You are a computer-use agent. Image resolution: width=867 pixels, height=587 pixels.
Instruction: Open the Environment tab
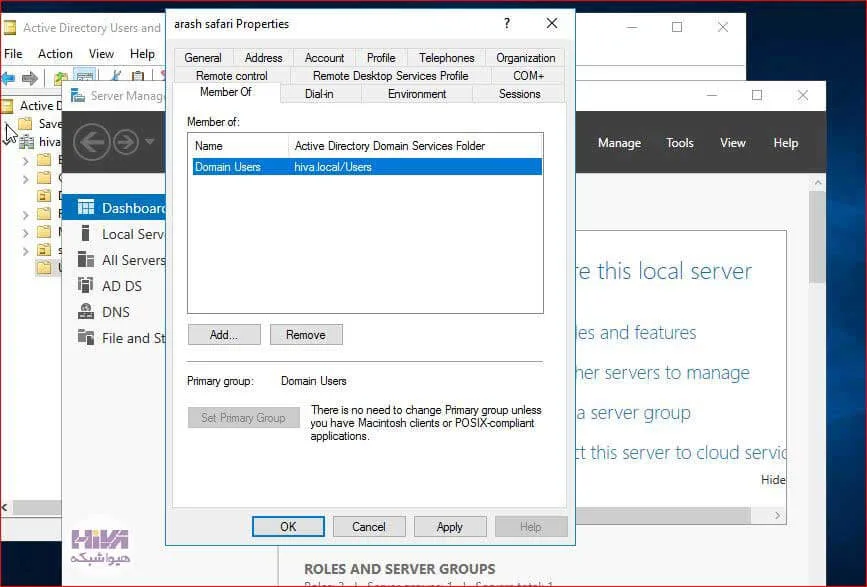(417, 94)
